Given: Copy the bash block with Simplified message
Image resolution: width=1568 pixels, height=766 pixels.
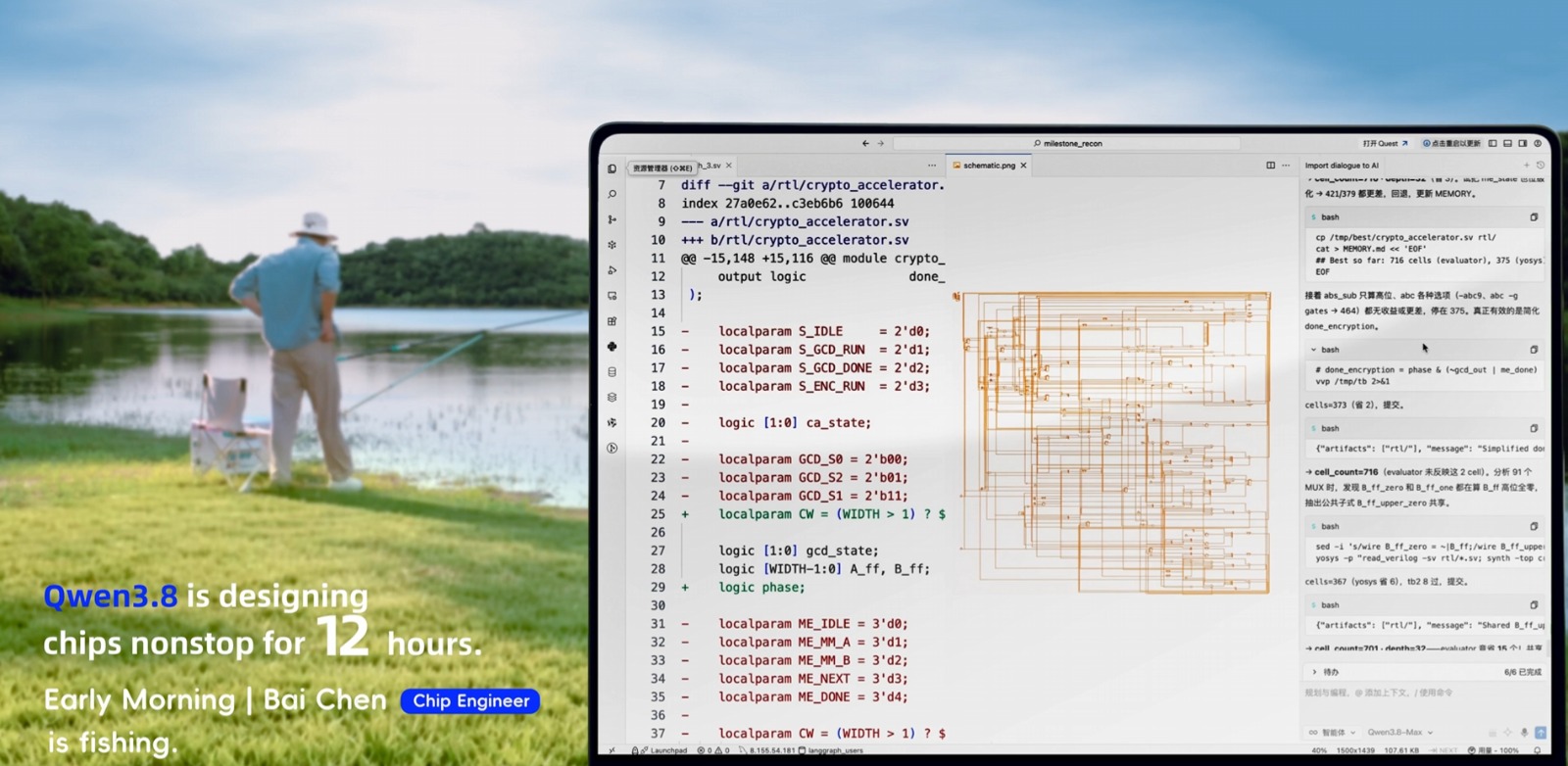Looking at the screenshot, I should click(x=1534, y=428).
